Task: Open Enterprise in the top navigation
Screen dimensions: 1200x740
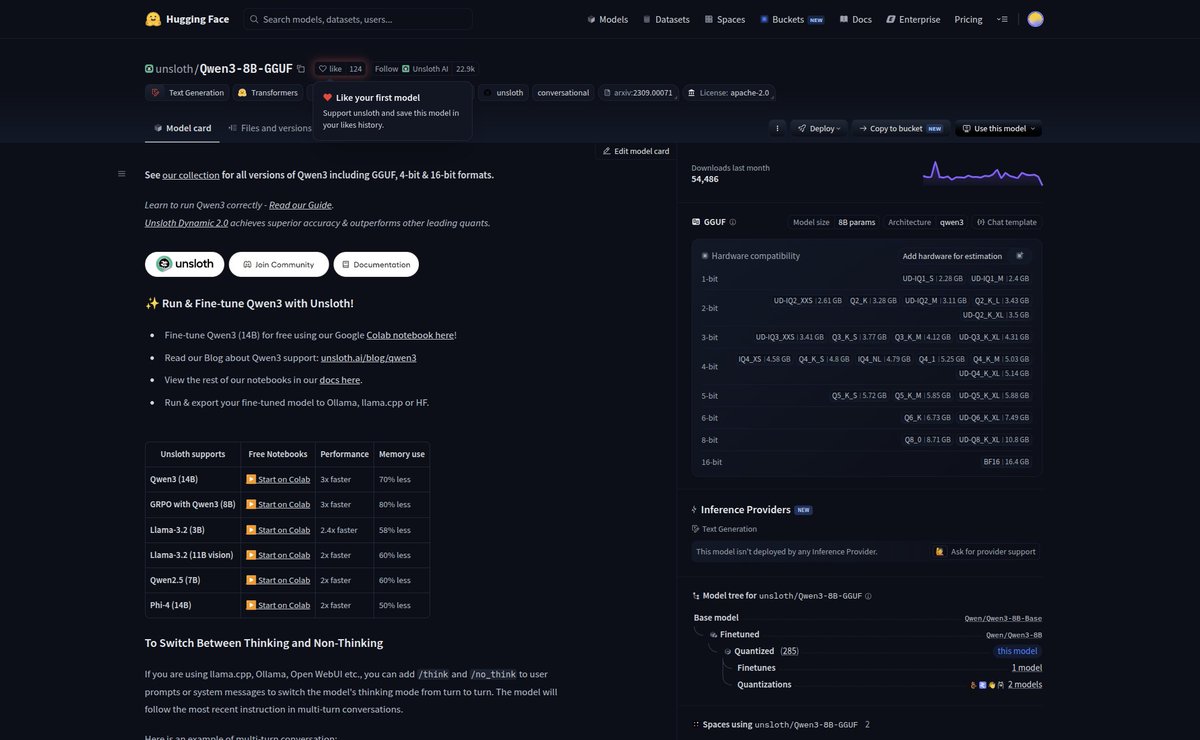Action: 913,19
